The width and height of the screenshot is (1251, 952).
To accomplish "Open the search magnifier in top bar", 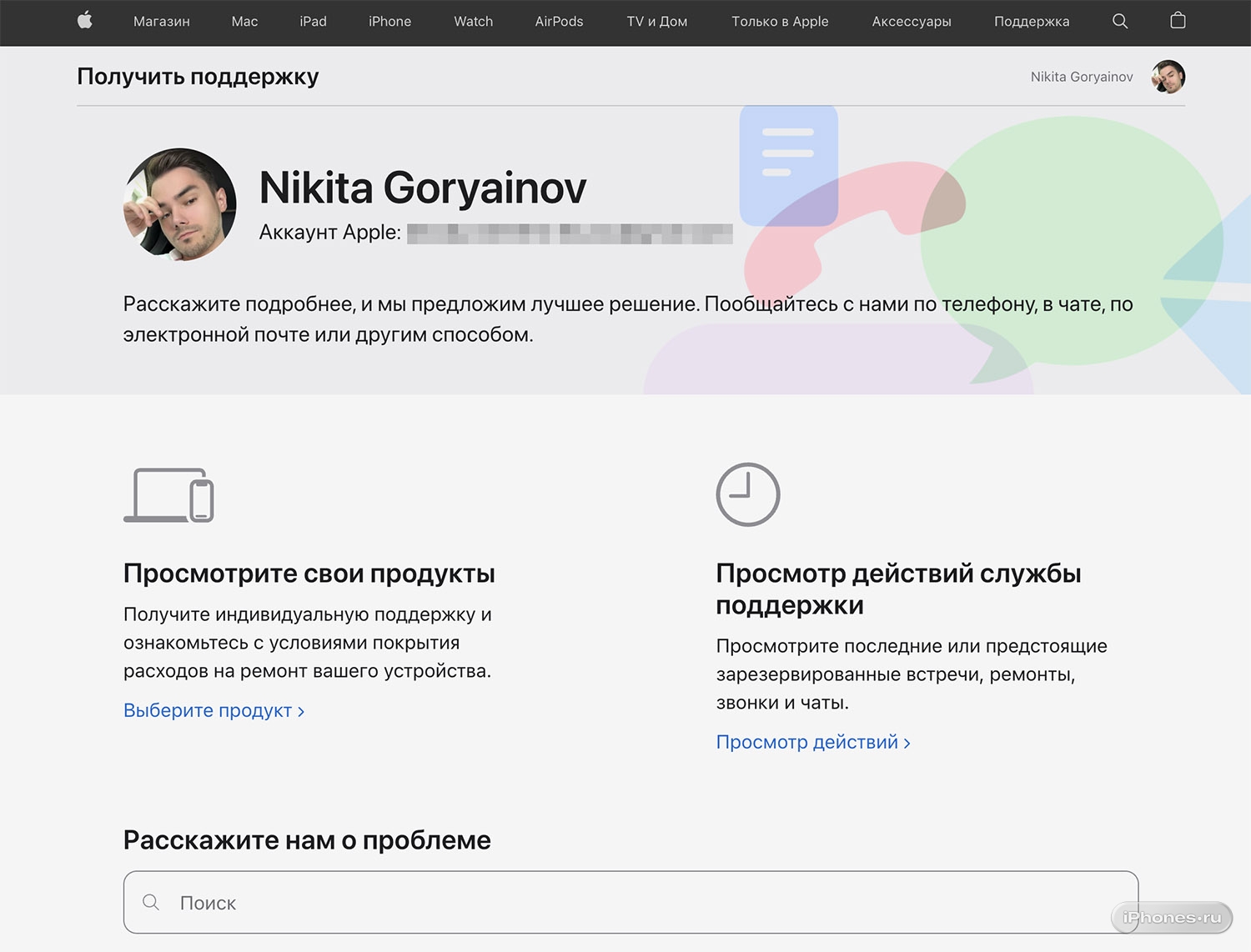I will [x=1120, y=22].
